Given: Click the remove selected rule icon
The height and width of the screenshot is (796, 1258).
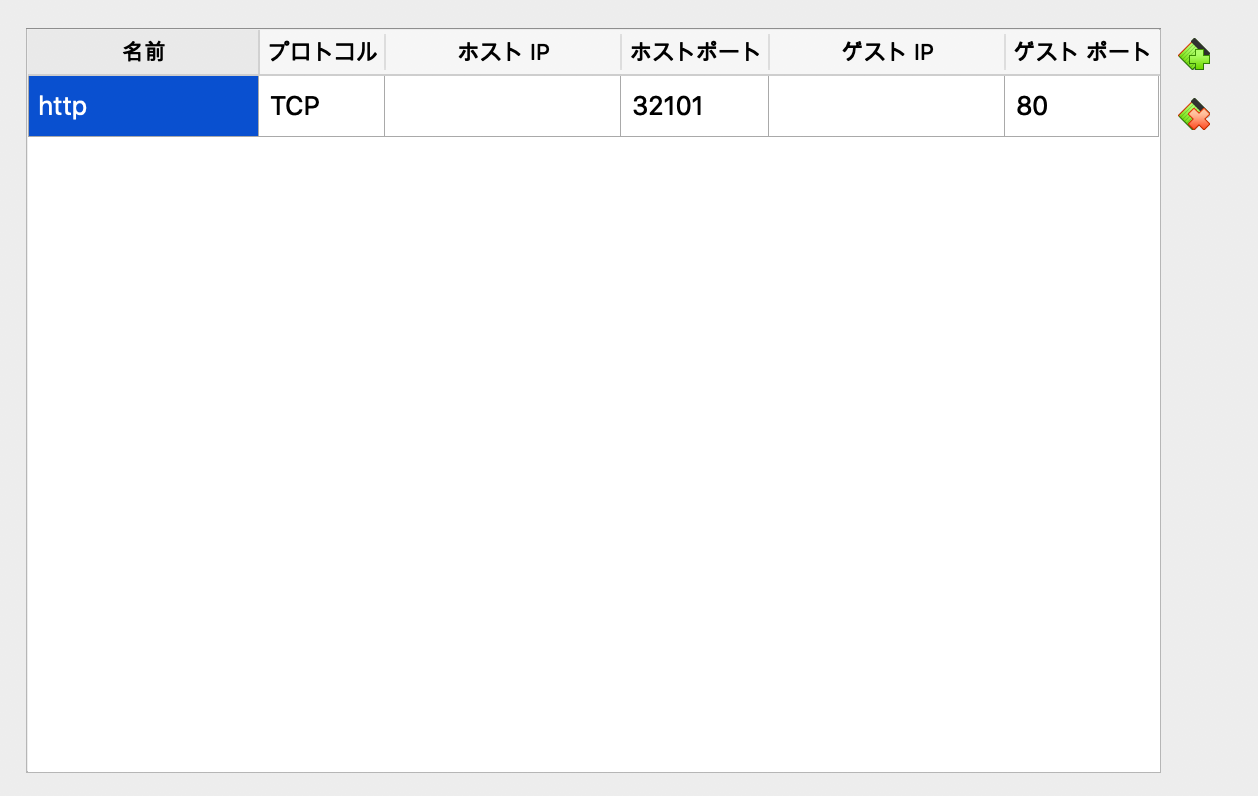Looking at the screenshot, I should [1196, 115].
